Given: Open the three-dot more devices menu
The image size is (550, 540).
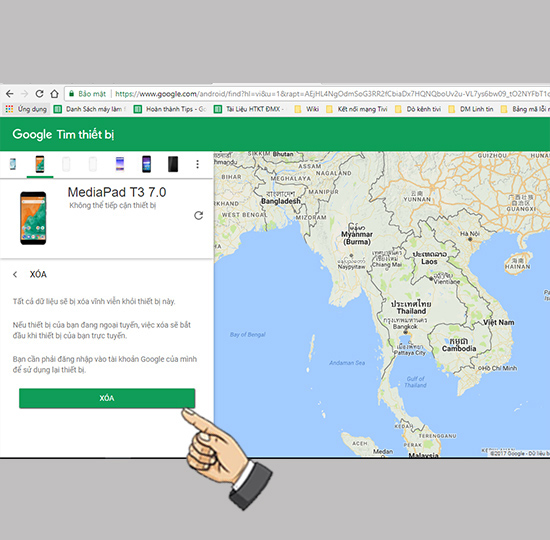Looking at the screenshot, I should [x=197, y=164].
